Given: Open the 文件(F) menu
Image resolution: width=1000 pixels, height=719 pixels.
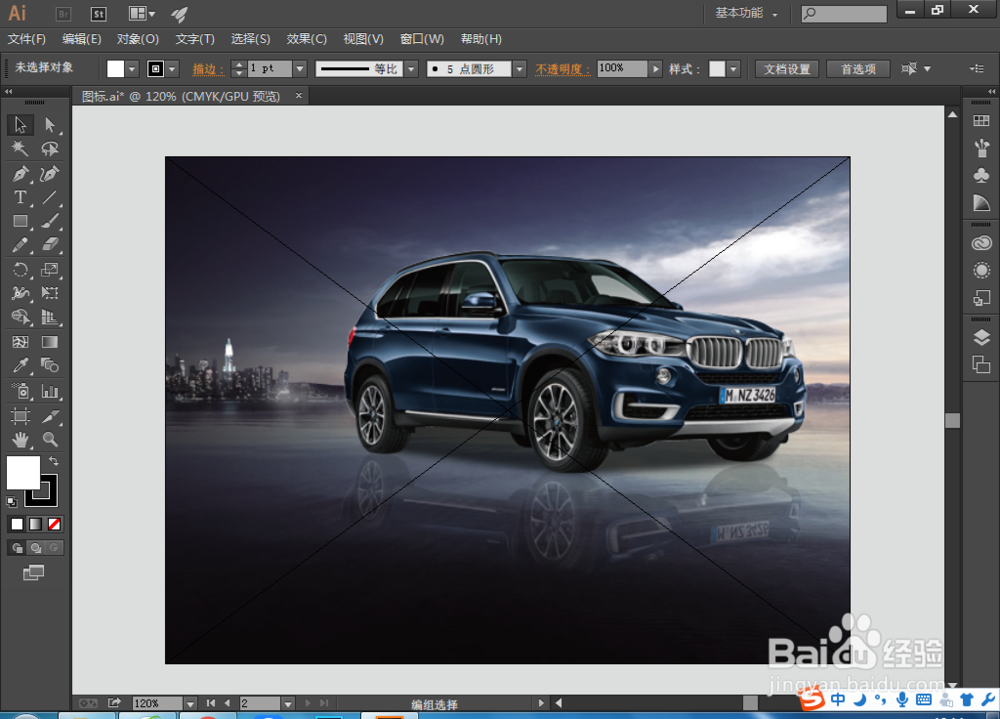Looking at the screenshot, I should pyautogui.click(x=27, y=39).
